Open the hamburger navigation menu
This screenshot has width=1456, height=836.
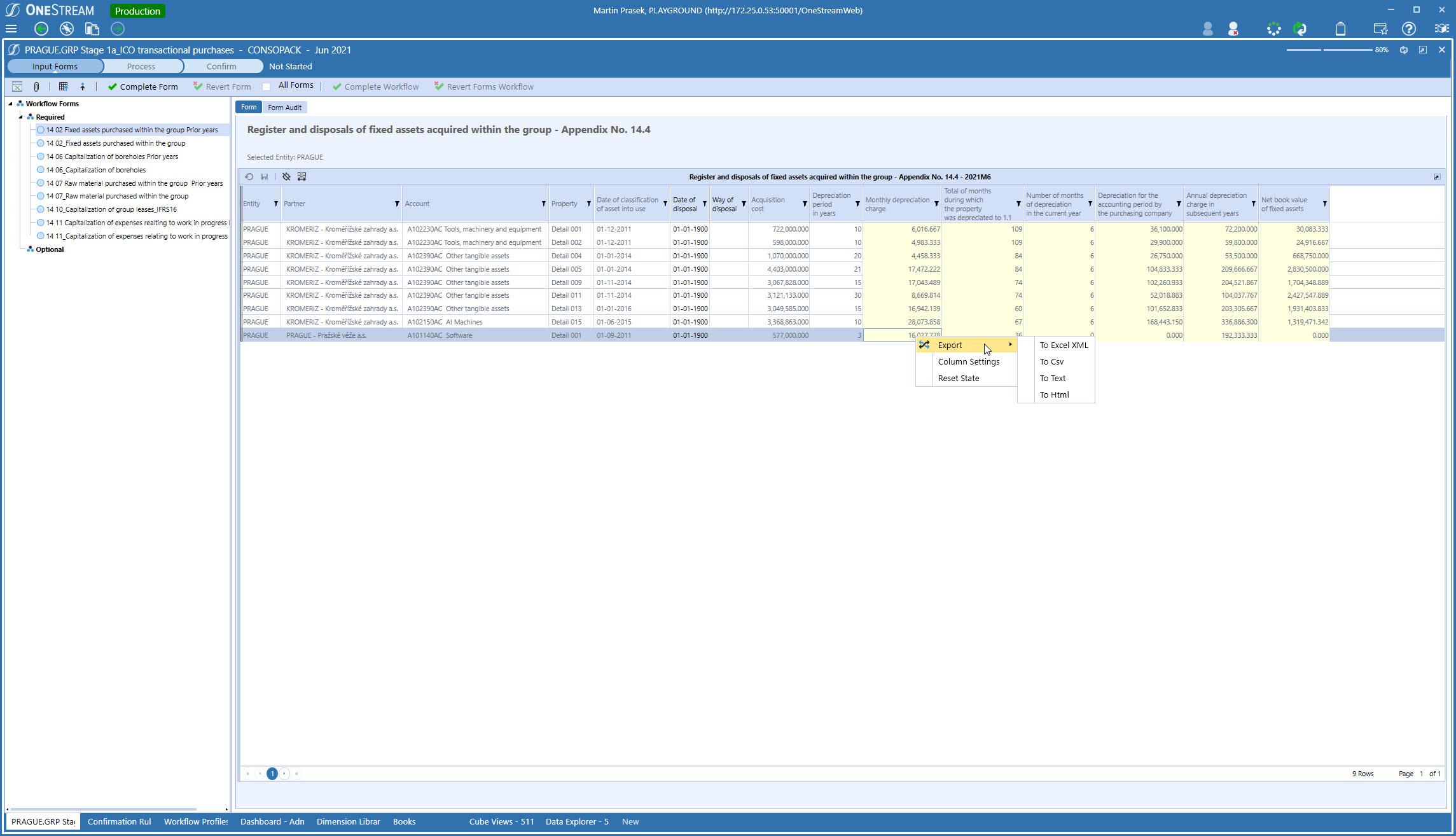[x=11, y=29]
